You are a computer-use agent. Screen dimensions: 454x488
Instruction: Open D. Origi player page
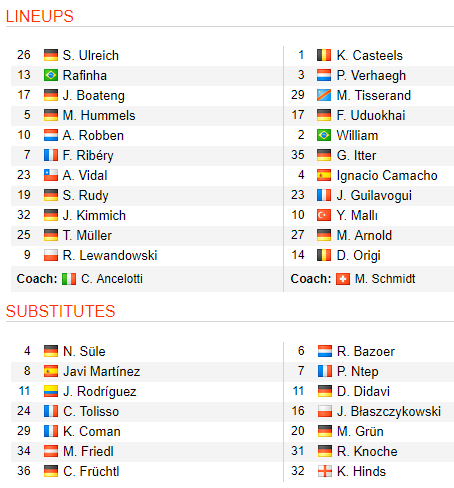[x=358, y=256]
